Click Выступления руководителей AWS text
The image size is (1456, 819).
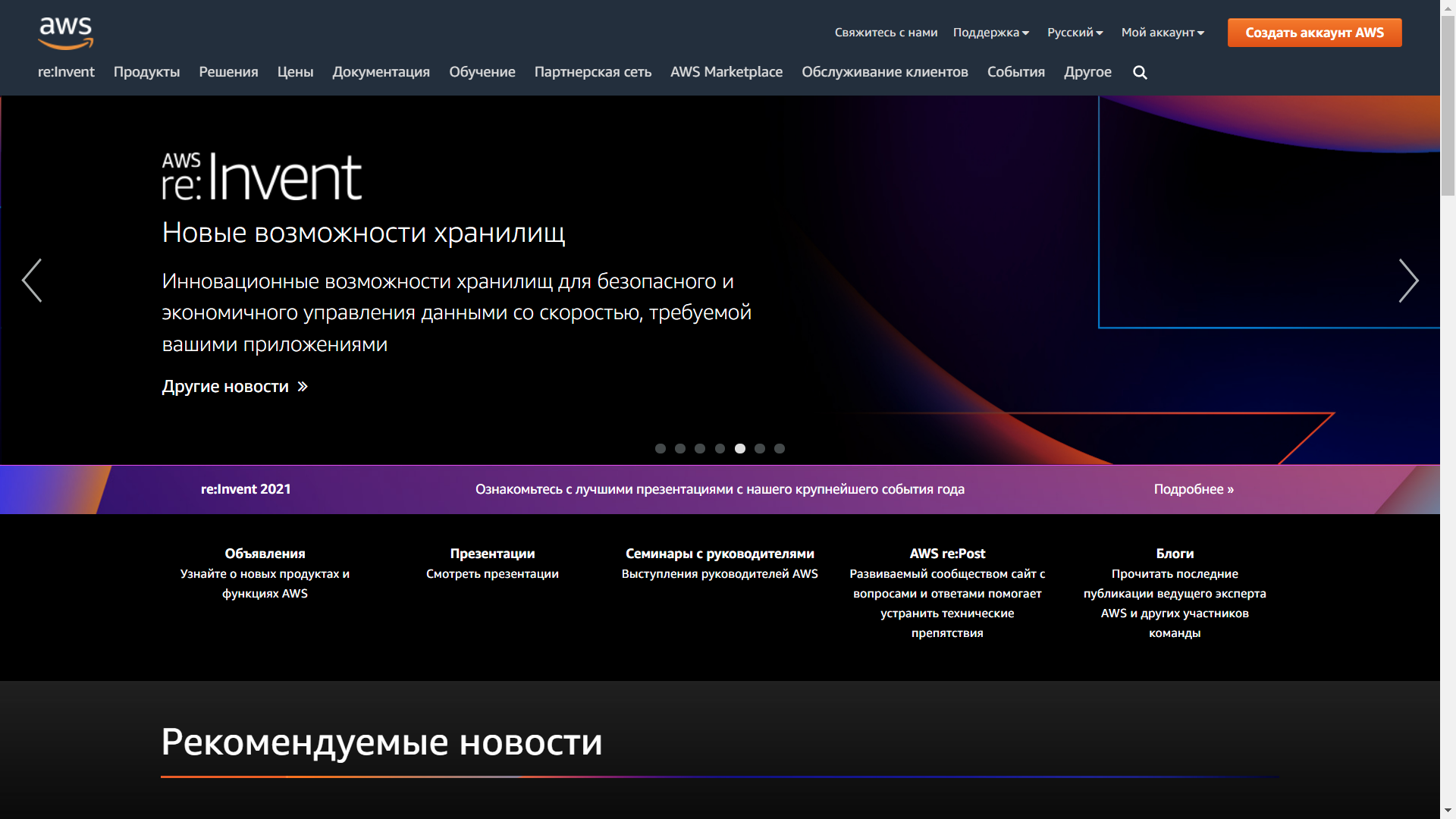(x=720, y=574)
